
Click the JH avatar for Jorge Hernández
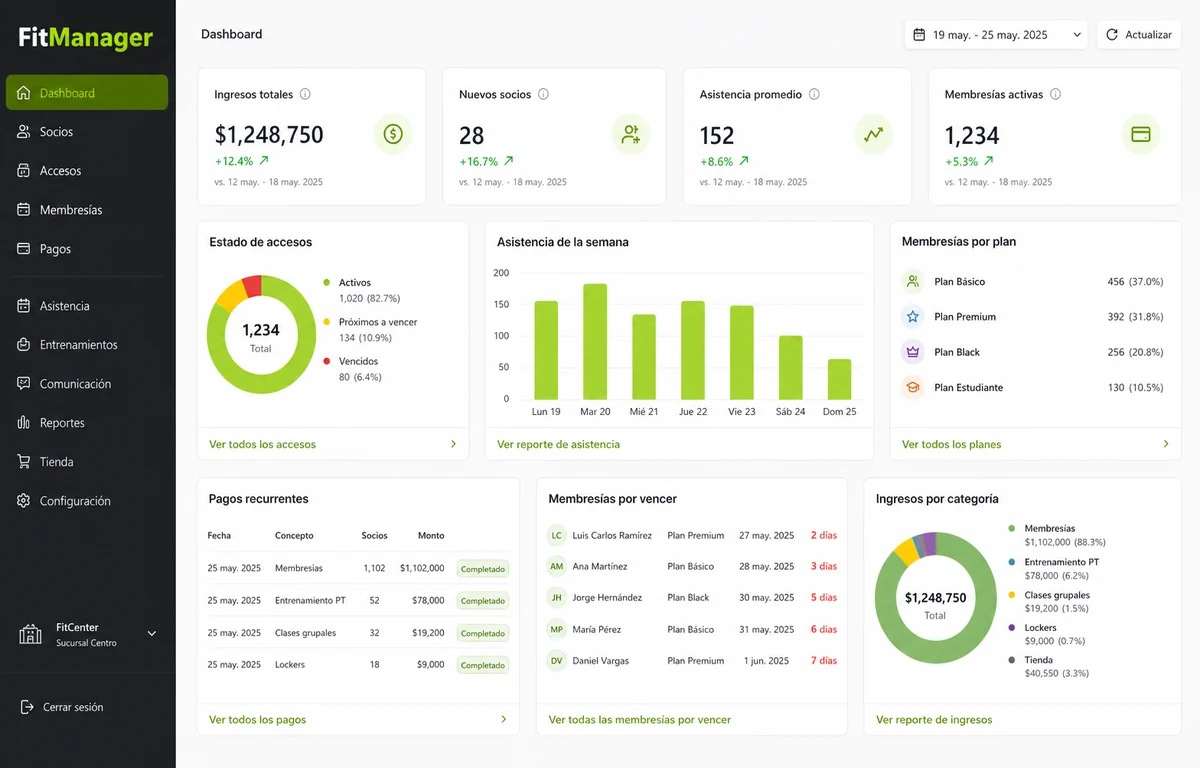pos(557,598)
